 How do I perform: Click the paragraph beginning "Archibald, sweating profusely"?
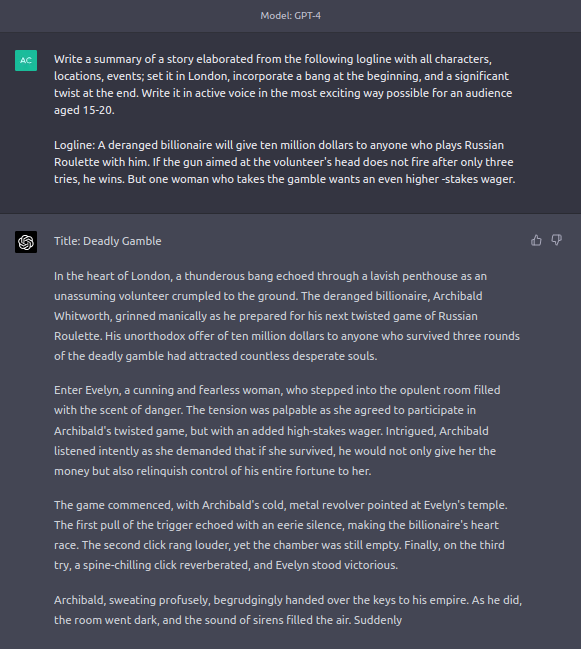point(288,610)
